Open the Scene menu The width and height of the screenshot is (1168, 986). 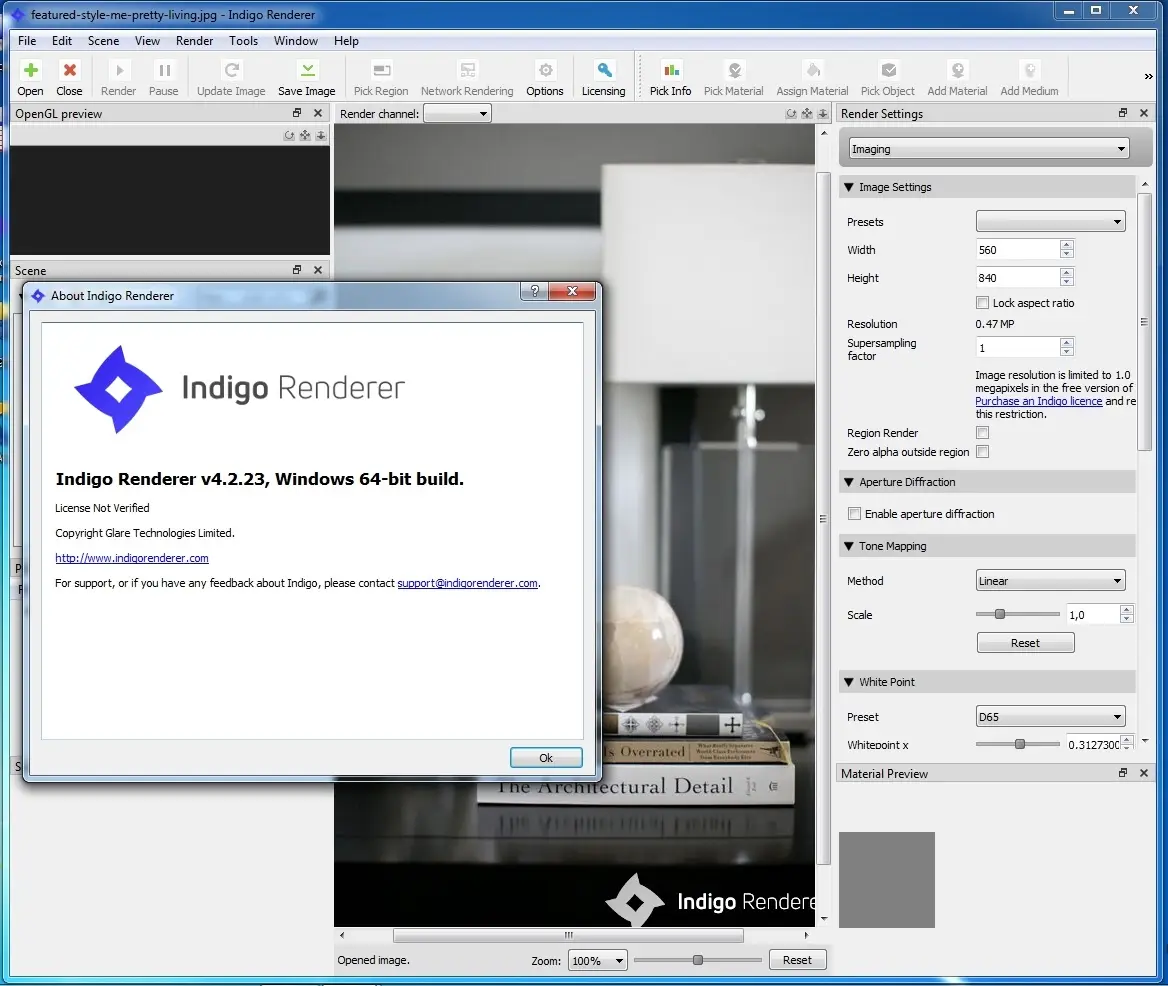pos(104,40)
